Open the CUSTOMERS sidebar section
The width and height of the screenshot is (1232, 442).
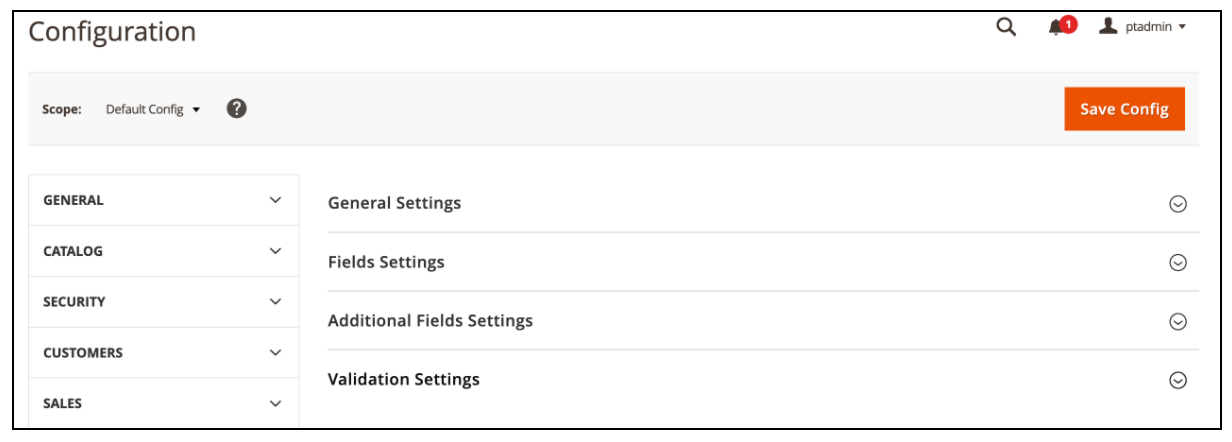click(83, 353)
